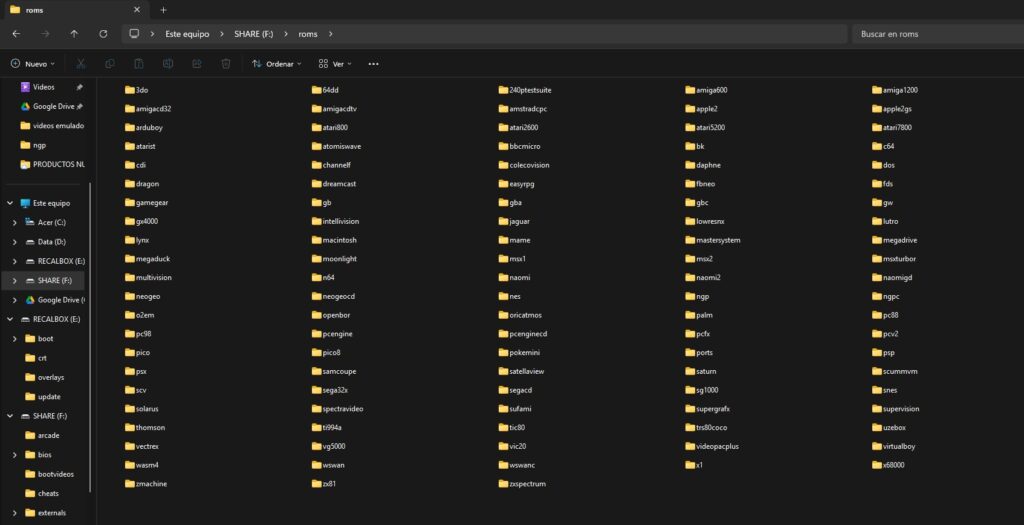
Task: Select the overlays folder in sidebar tree
Action: click(x=50, y=377)
